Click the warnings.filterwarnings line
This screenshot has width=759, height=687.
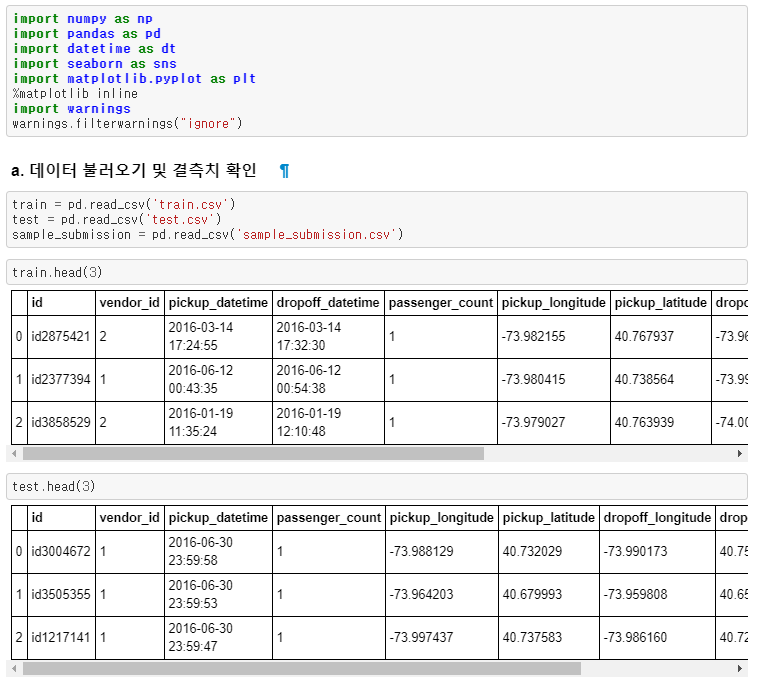tap(127, 123)
